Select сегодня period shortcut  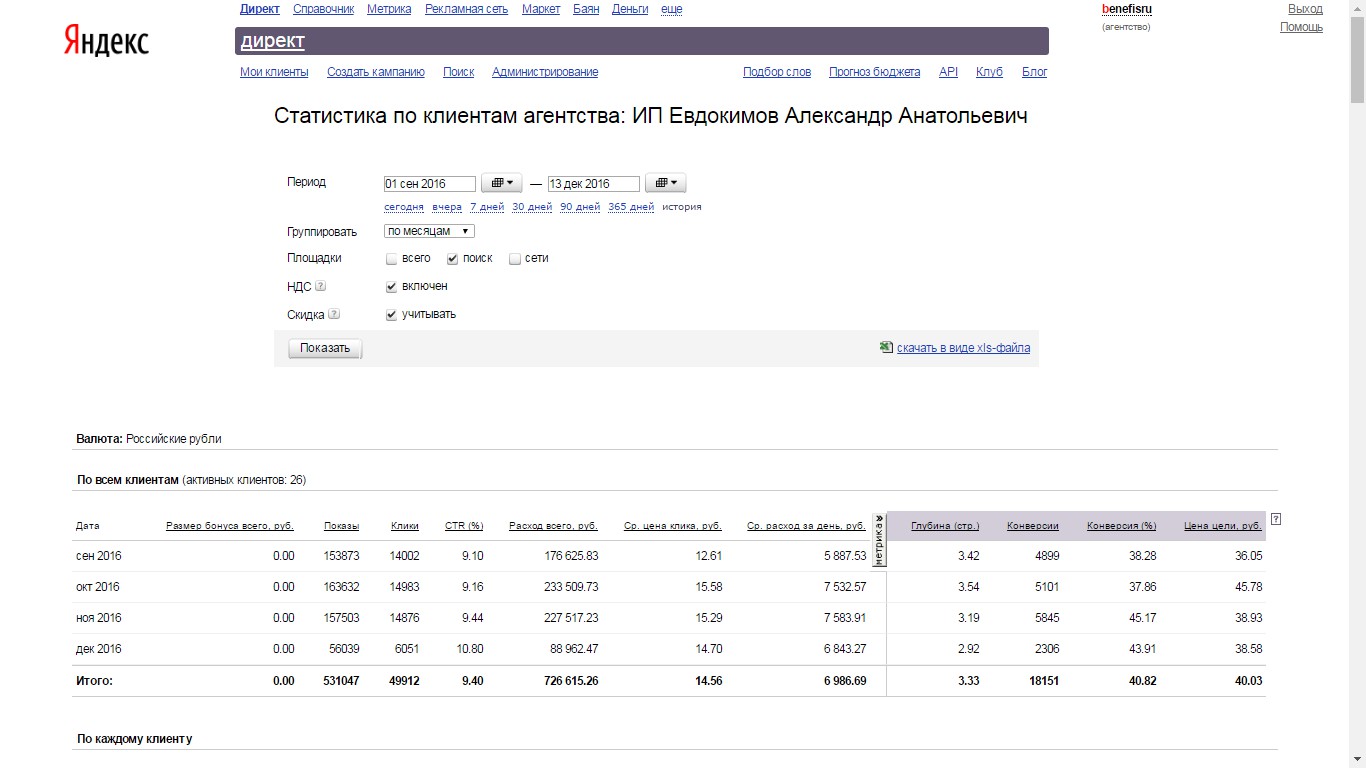click(x=404, y=207)
